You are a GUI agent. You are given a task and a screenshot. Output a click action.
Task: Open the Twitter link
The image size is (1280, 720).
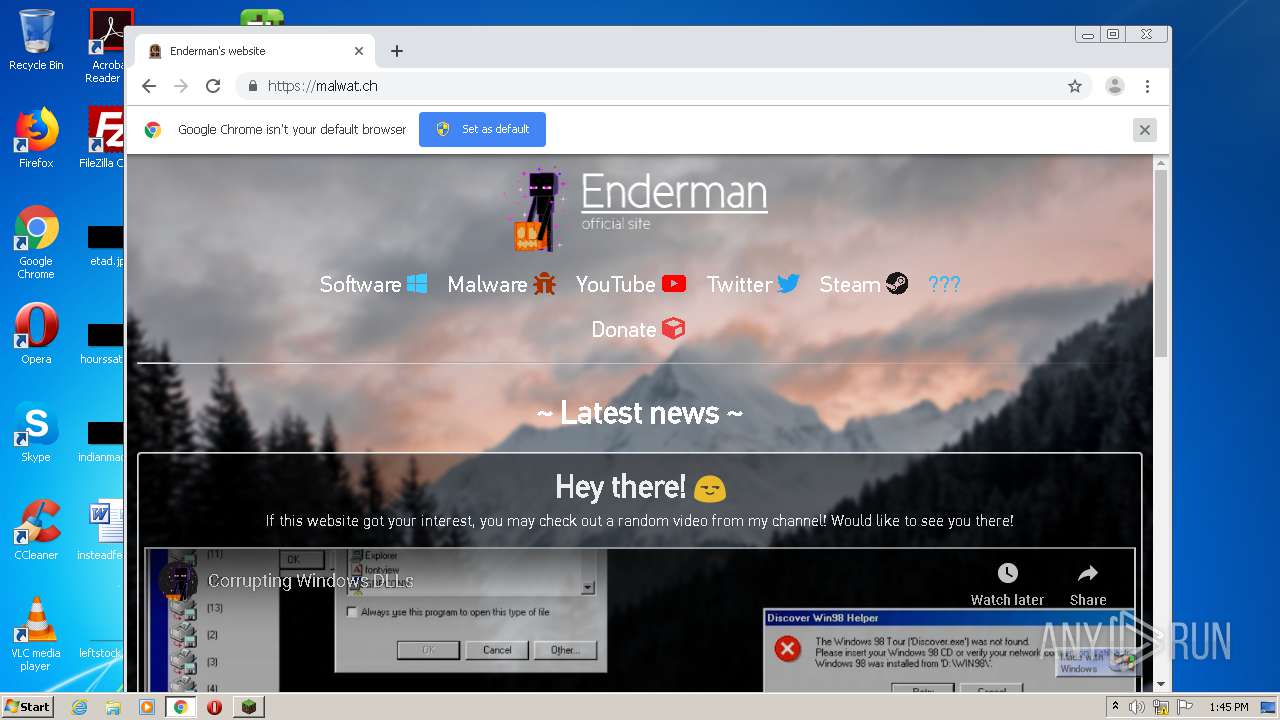point(739,284)
